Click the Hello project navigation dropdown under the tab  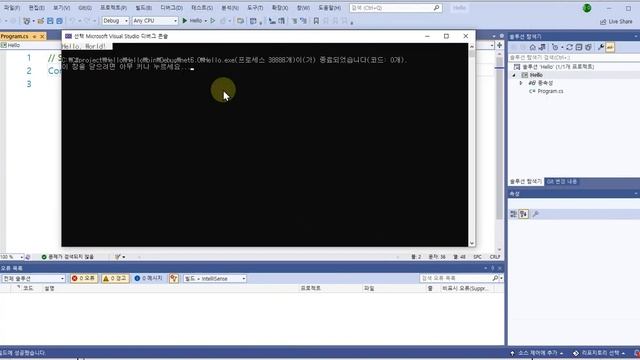[x=31, y=45]
